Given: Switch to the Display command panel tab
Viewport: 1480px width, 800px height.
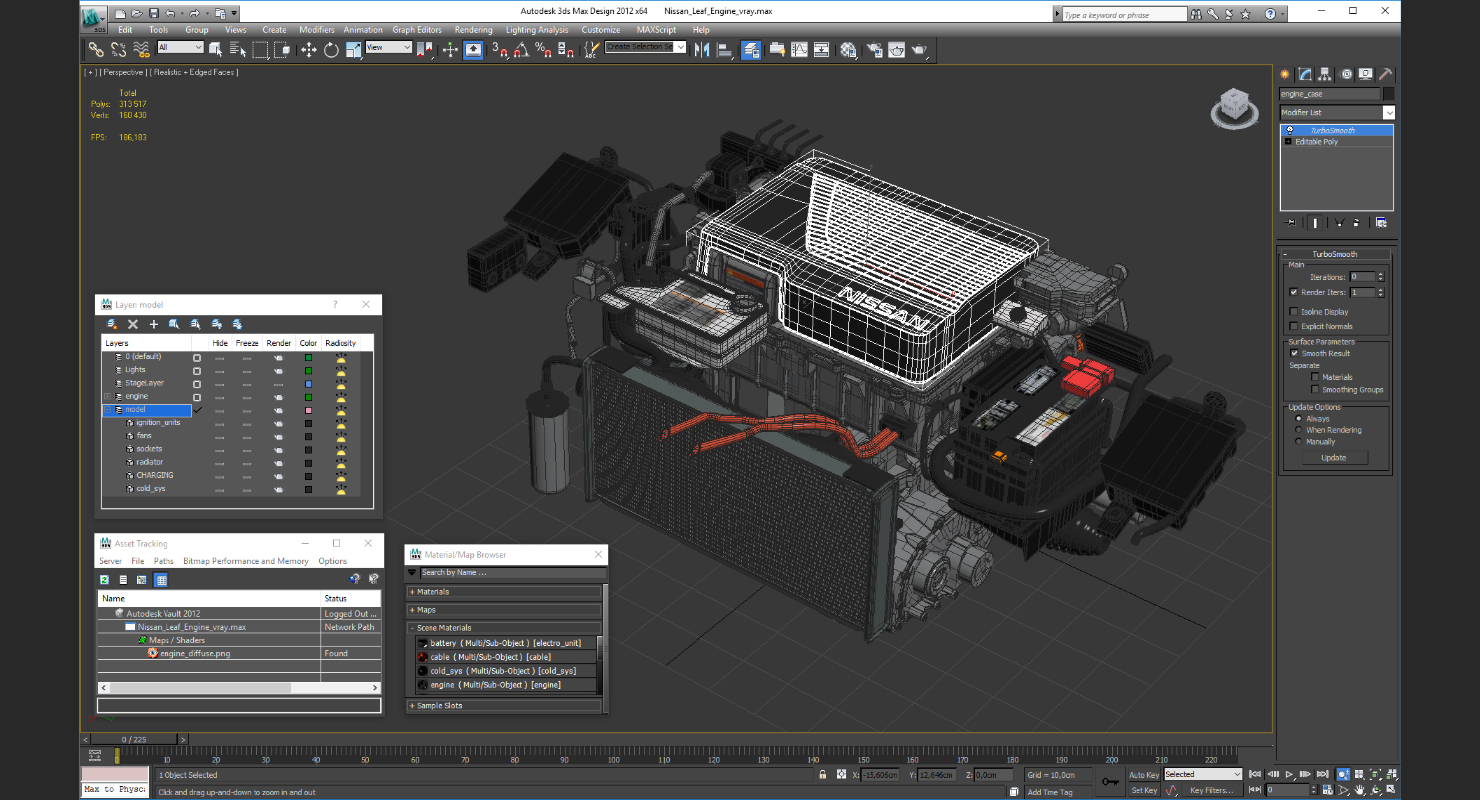Looking at the screenshot, I should tap(1366, 74).
